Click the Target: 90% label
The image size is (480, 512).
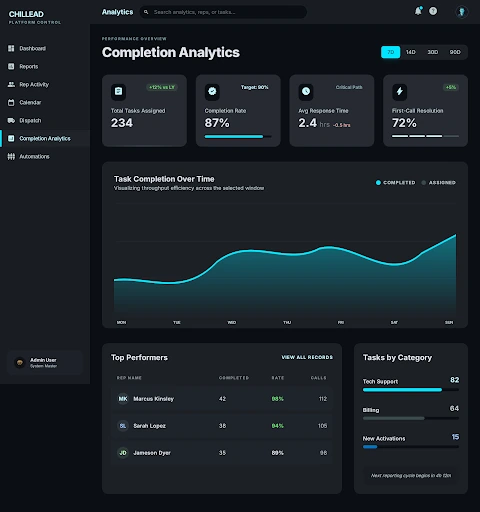click(x=255, y=87)
